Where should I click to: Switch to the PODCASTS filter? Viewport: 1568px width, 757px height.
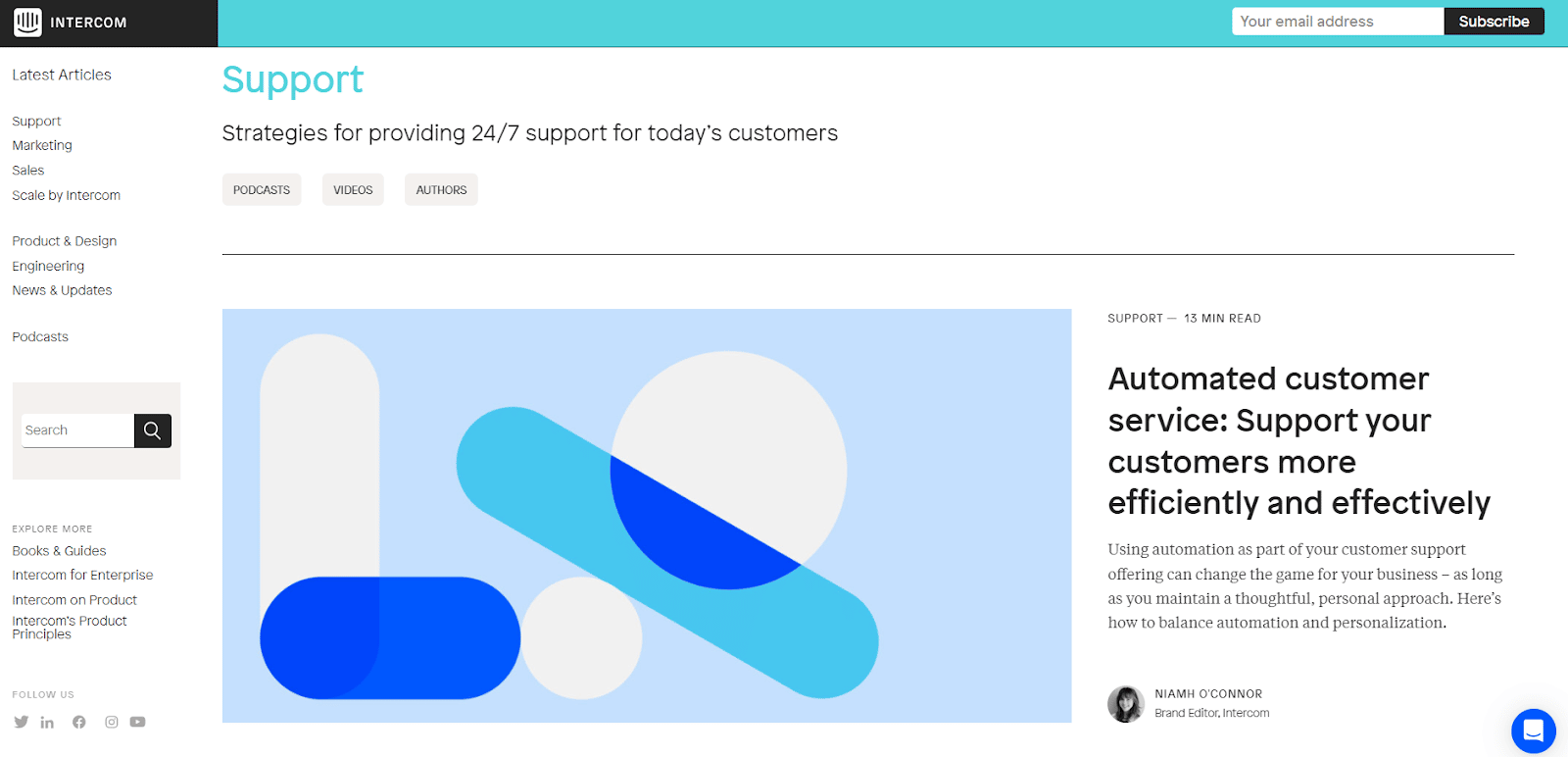[261, 189]
